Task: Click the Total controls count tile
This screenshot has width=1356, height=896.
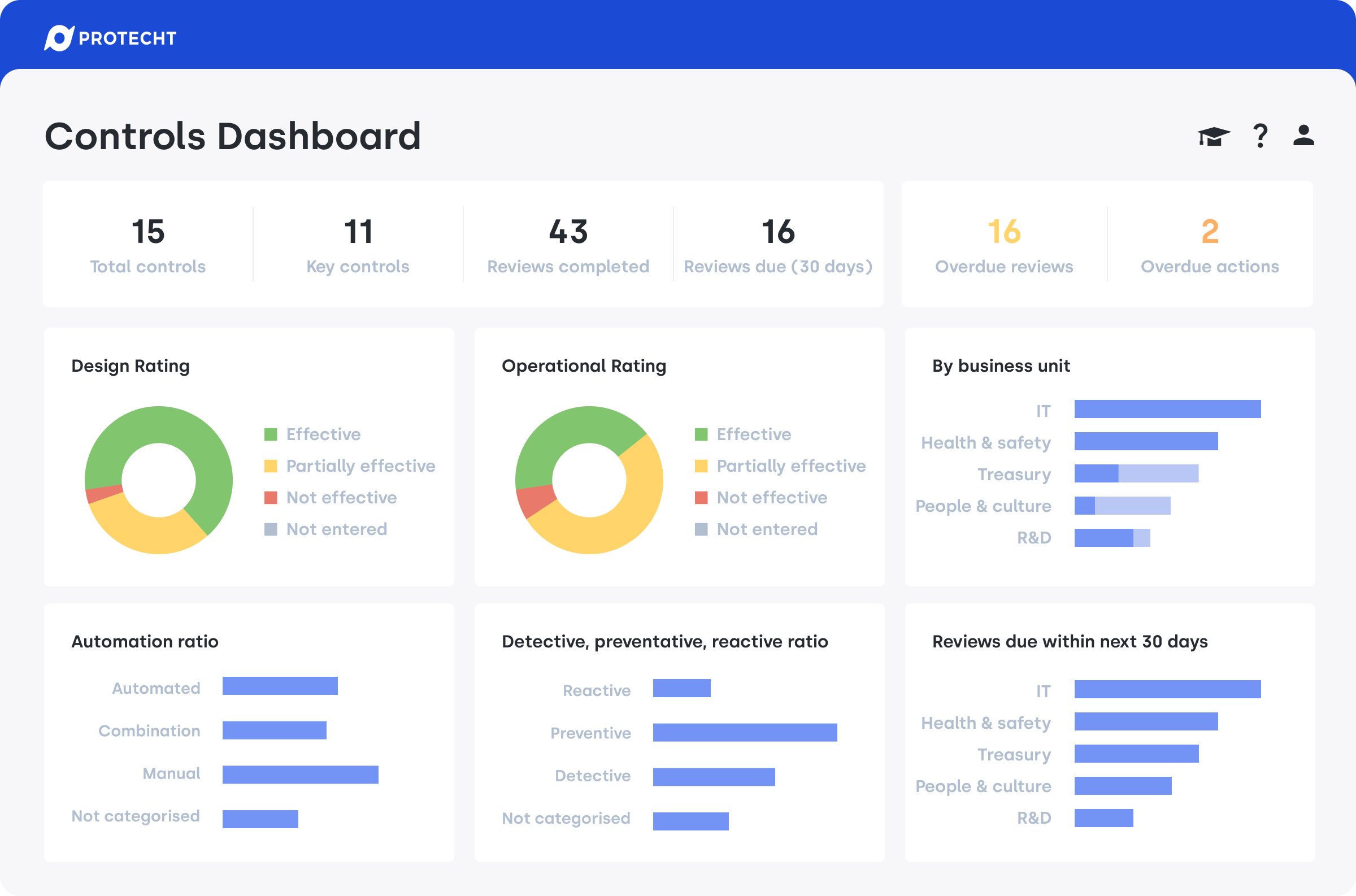Action: [148, 245]
